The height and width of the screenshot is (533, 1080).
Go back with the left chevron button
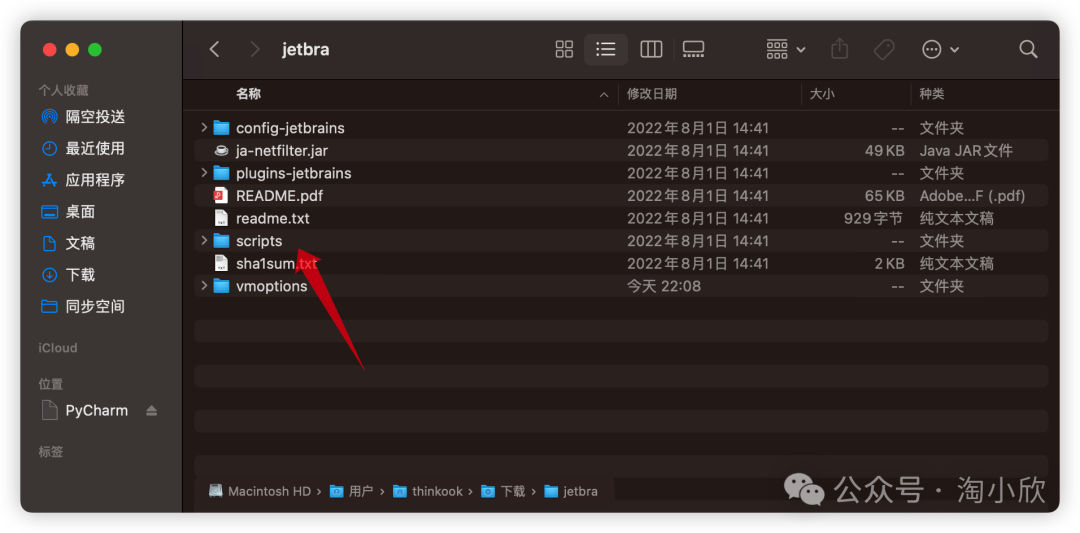coord(214,50)
